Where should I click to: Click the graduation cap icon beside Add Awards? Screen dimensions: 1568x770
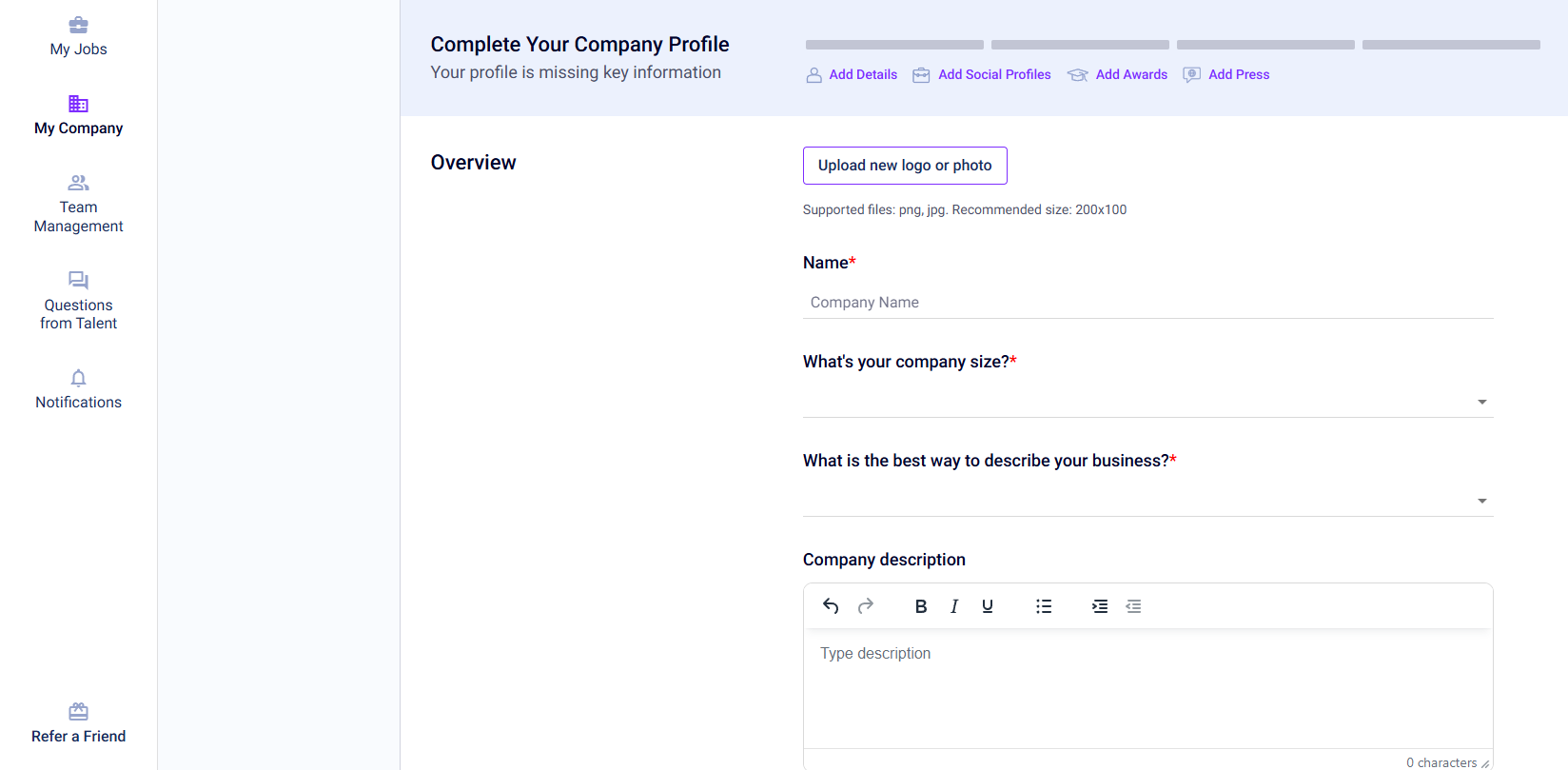(1077, 75)
